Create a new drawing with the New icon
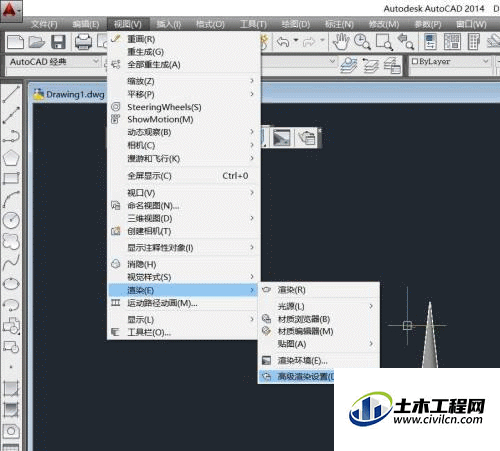 pos(16,42)
